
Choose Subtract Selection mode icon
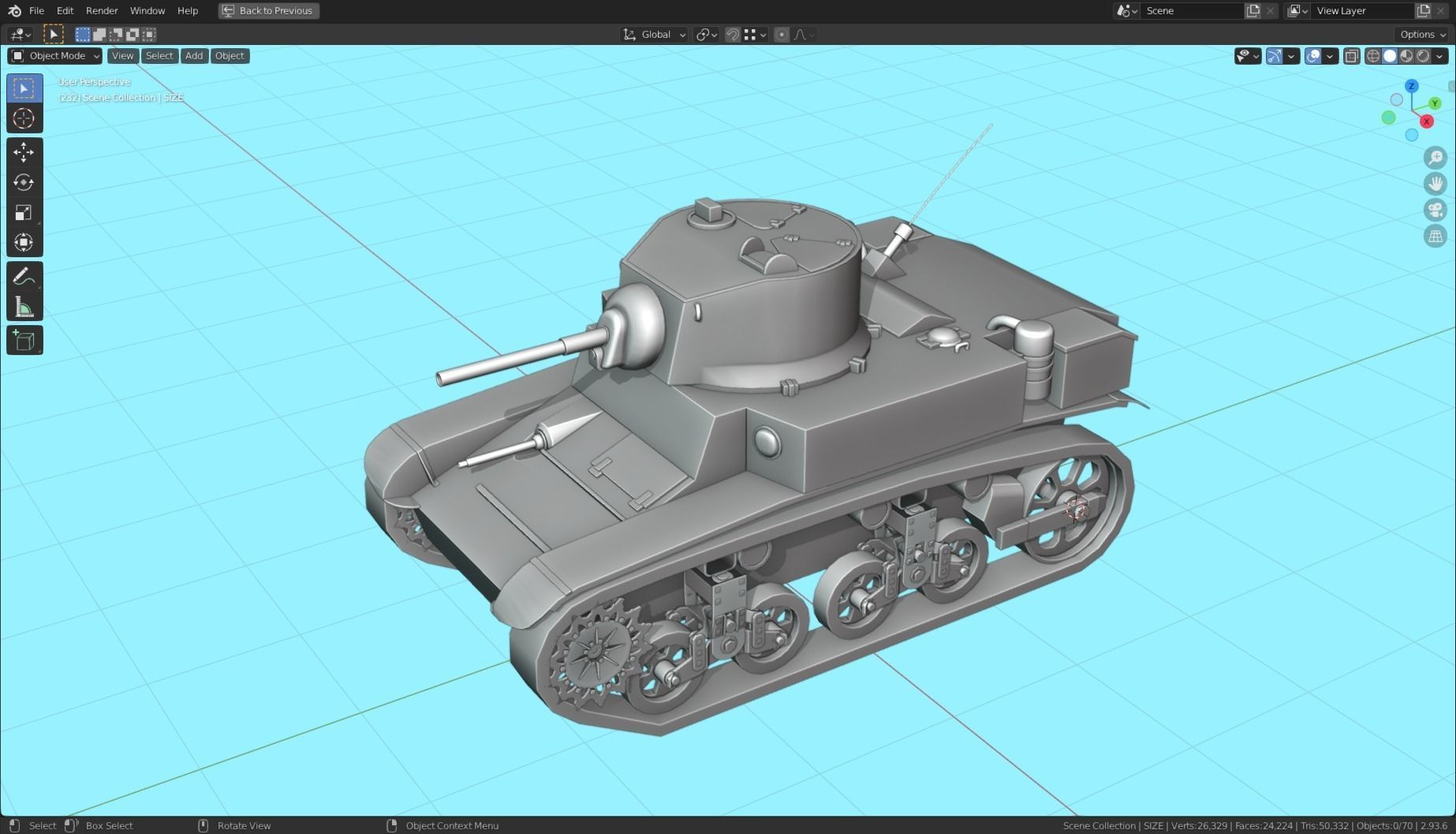point(116,35)
